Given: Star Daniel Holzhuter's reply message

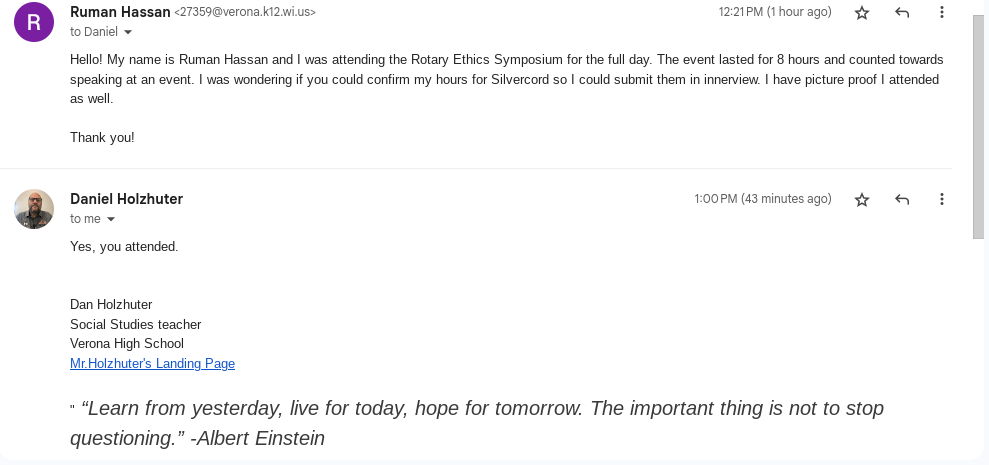Looking at the screenshot, I should (862, 200).
